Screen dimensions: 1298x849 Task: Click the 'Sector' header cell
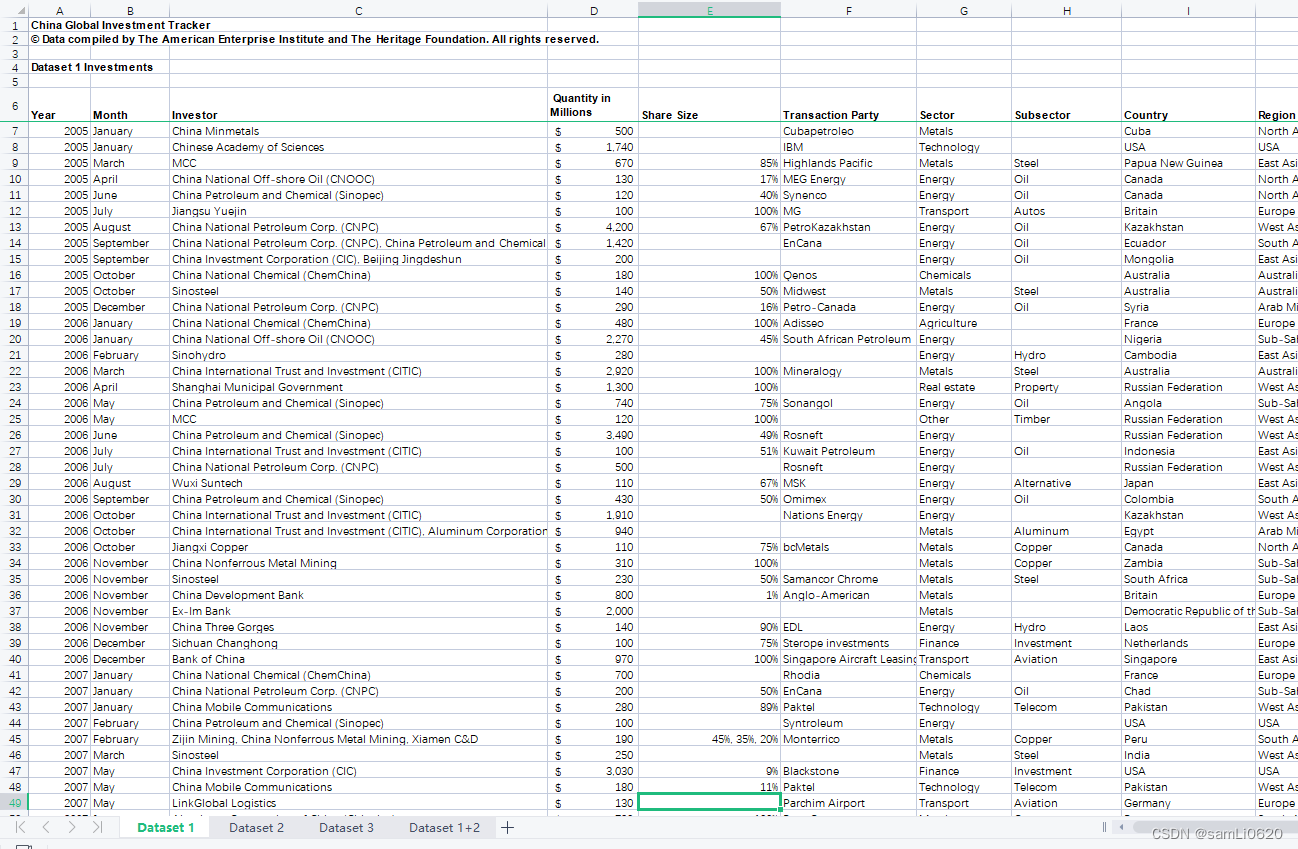[x=964, y=105]
